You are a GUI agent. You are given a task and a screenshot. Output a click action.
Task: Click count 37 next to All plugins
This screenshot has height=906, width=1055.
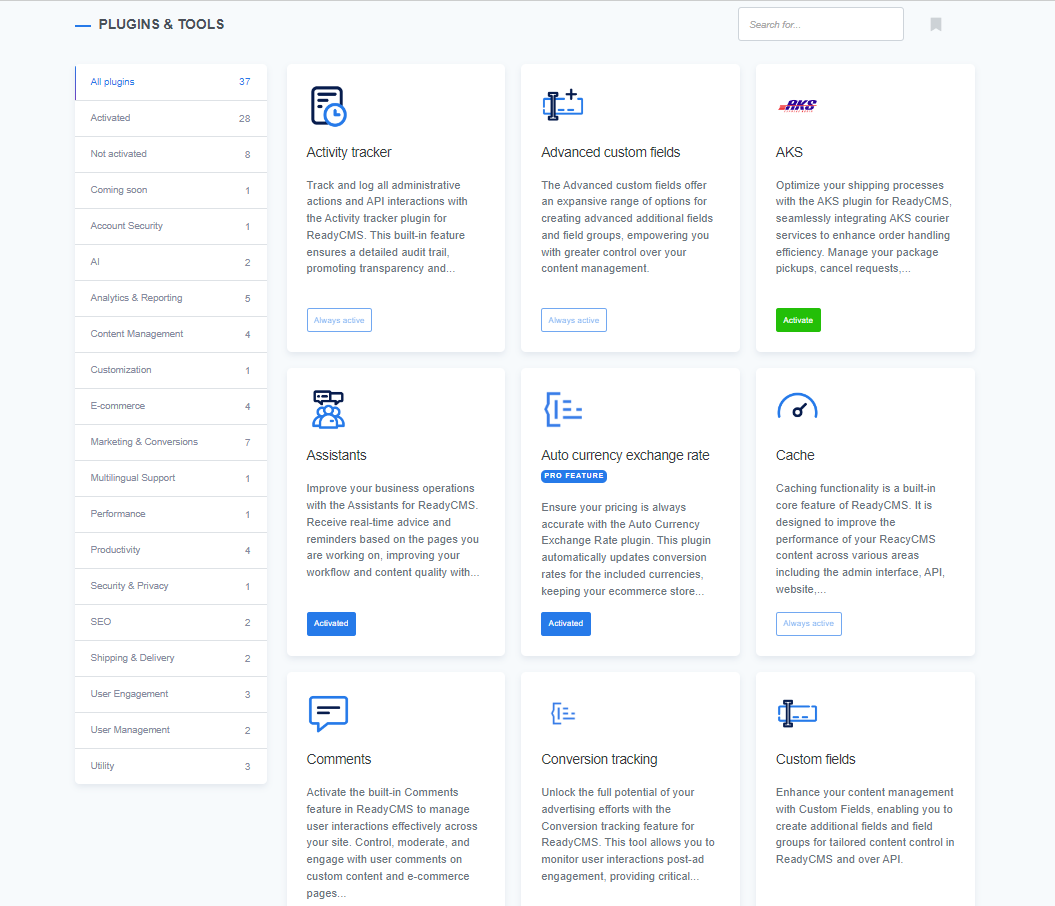[x=245, y=82]
